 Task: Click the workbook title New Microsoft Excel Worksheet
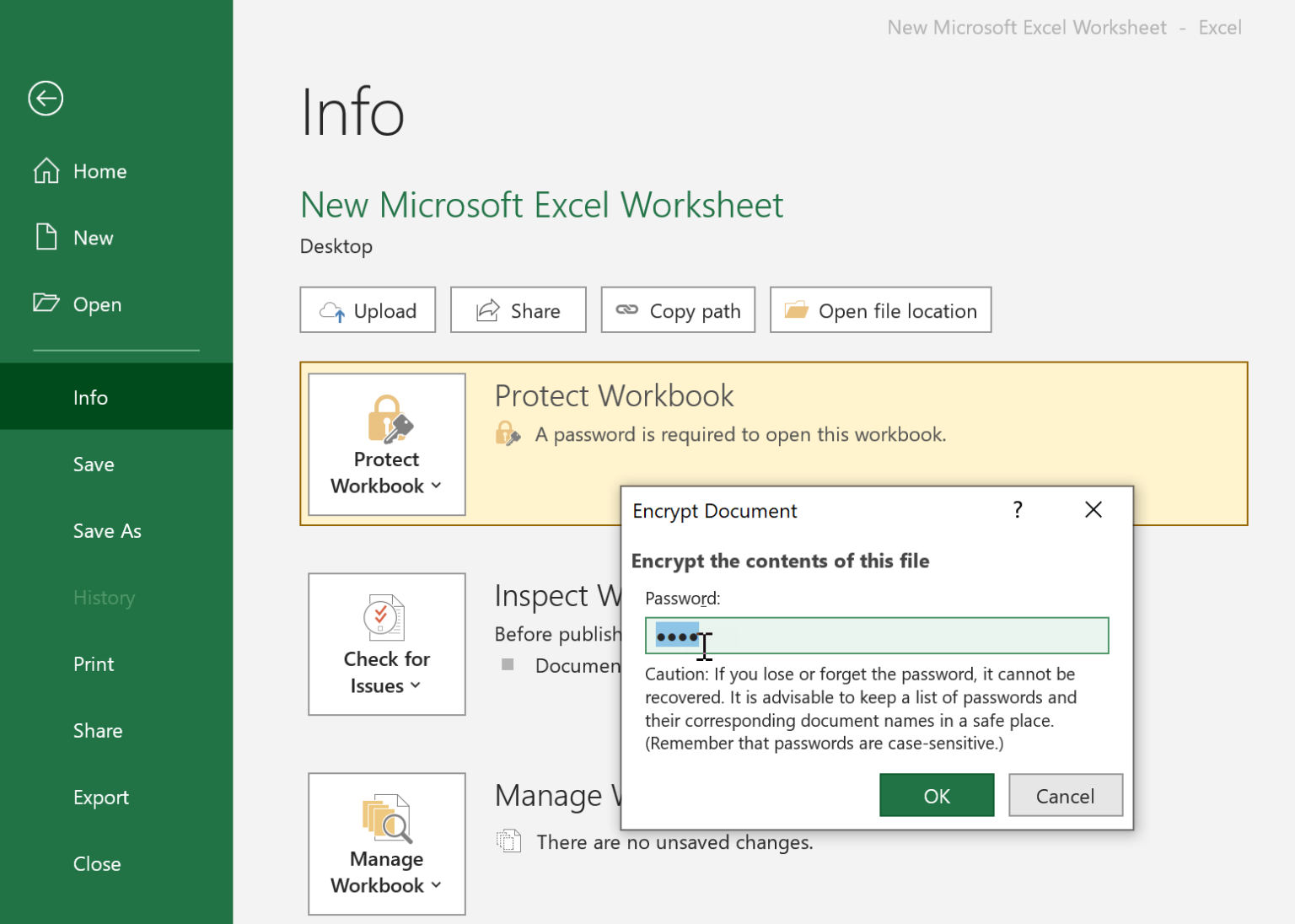[x=542, y=205]
